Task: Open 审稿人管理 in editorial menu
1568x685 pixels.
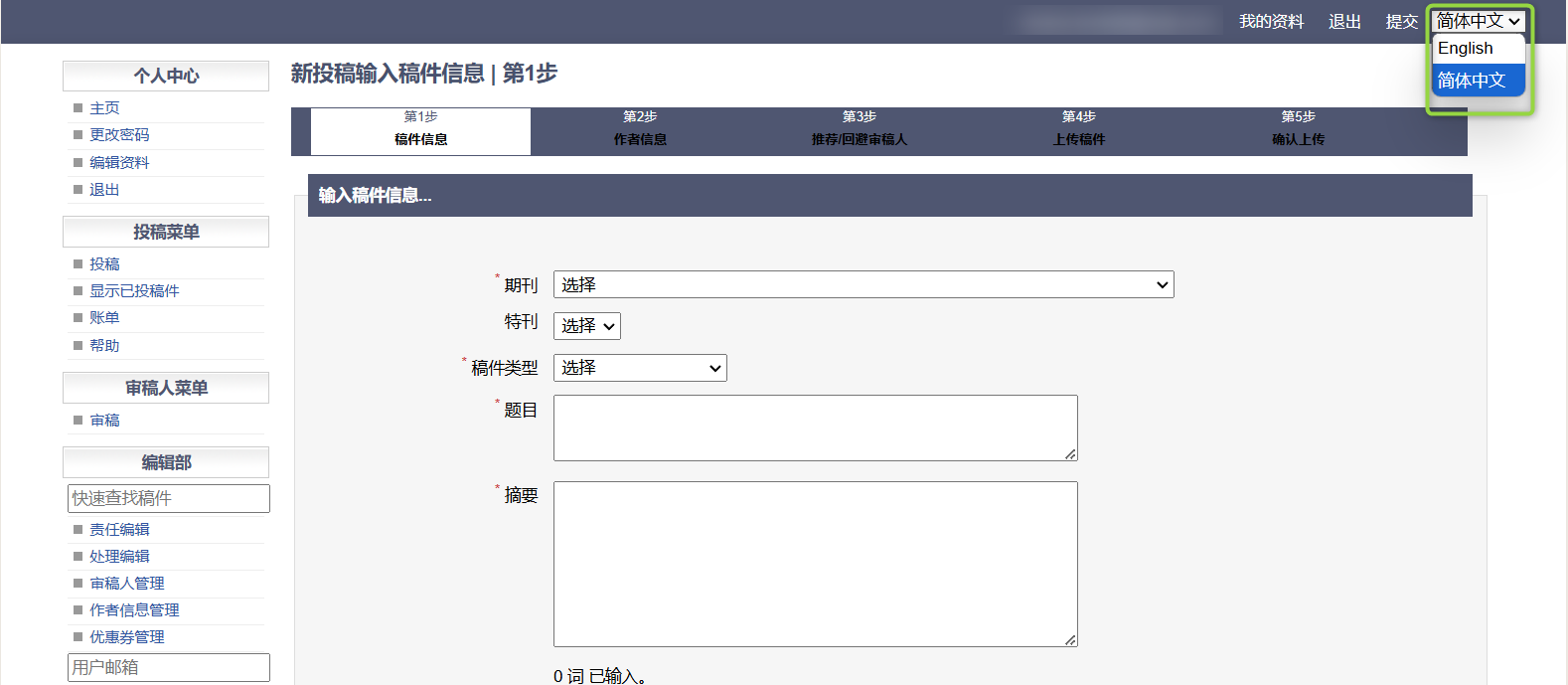Action: [127, 584]
